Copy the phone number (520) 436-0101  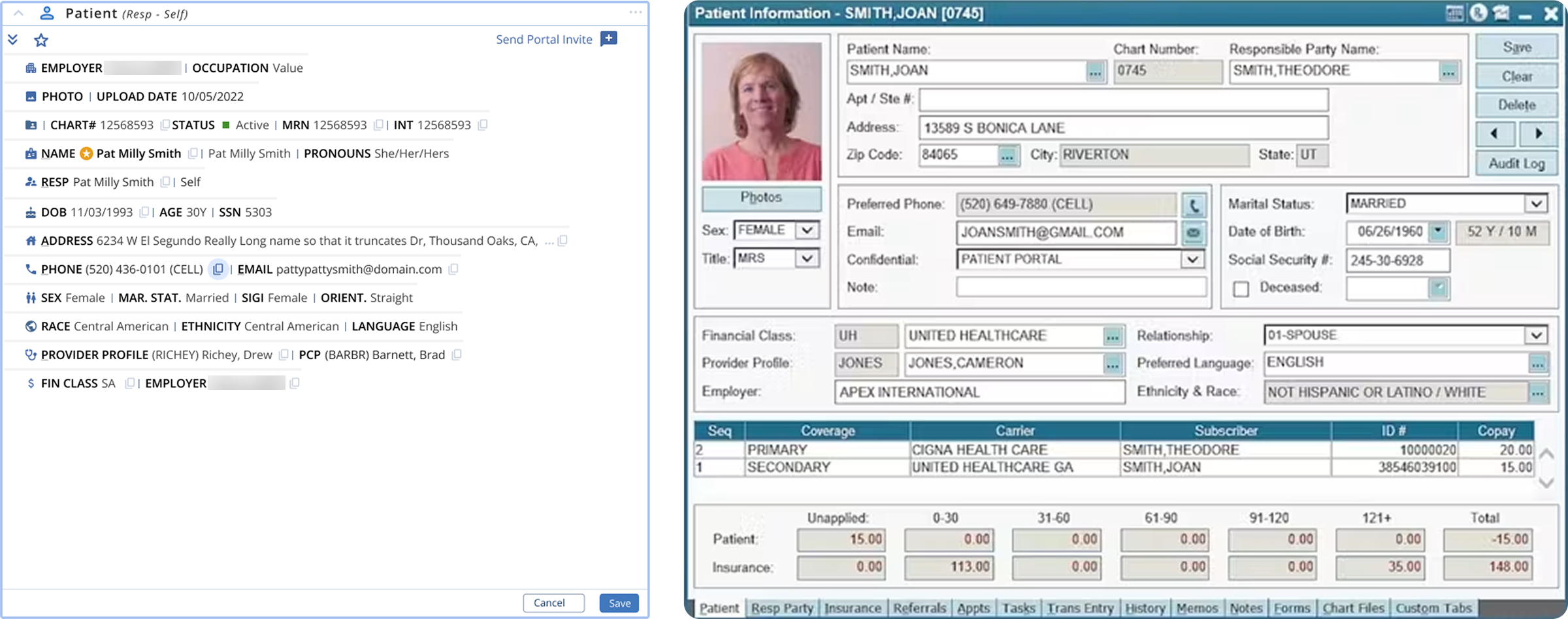(x=218, y=269)
